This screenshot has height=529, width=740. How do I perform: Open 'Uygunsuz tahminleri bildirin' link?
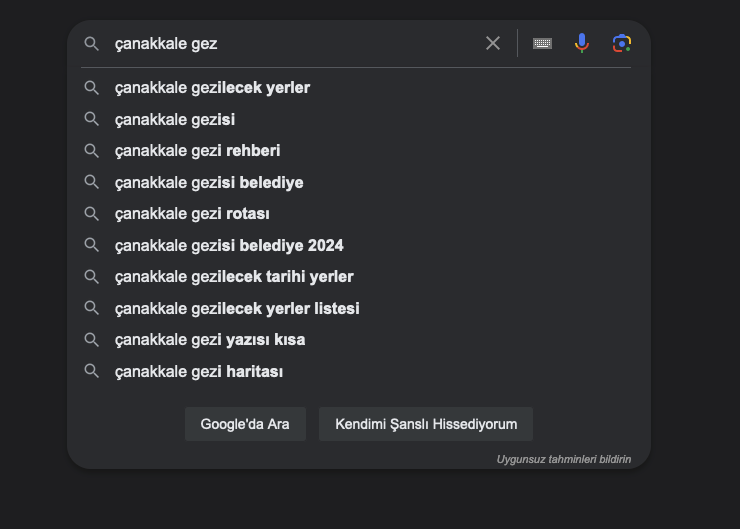click(563, 459)
